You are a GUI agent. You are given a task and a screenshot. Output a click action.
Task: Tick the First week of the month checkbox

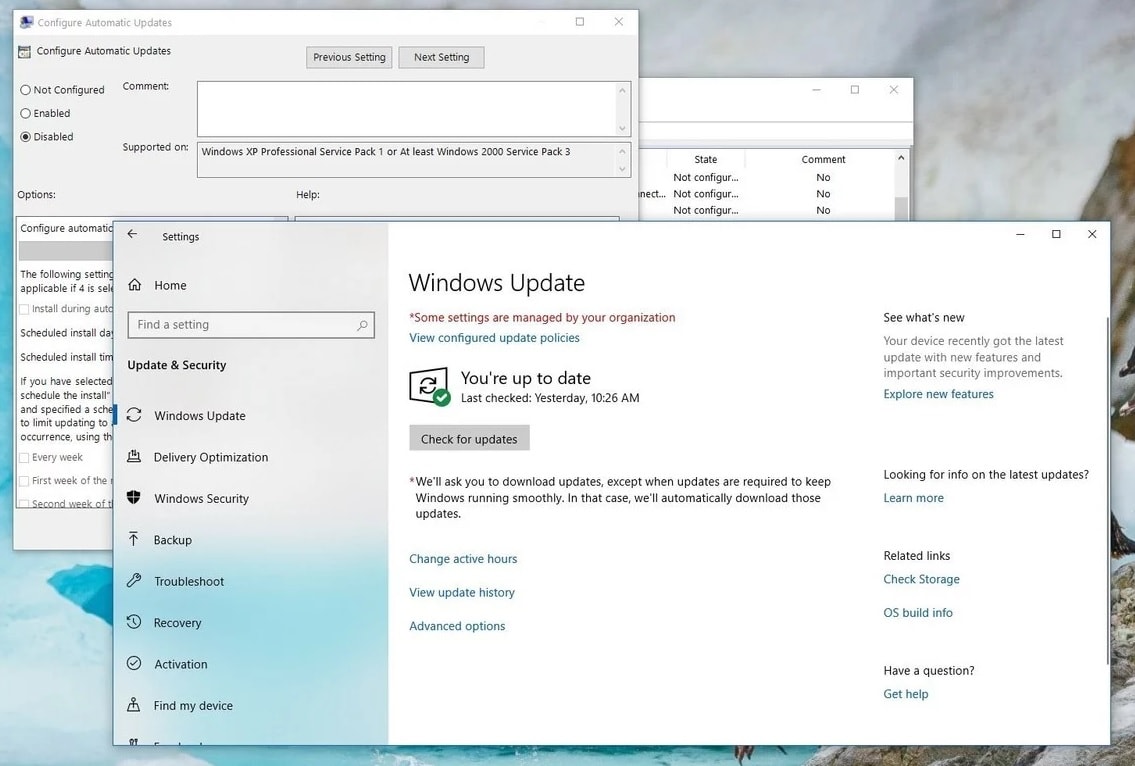point(24,481)
